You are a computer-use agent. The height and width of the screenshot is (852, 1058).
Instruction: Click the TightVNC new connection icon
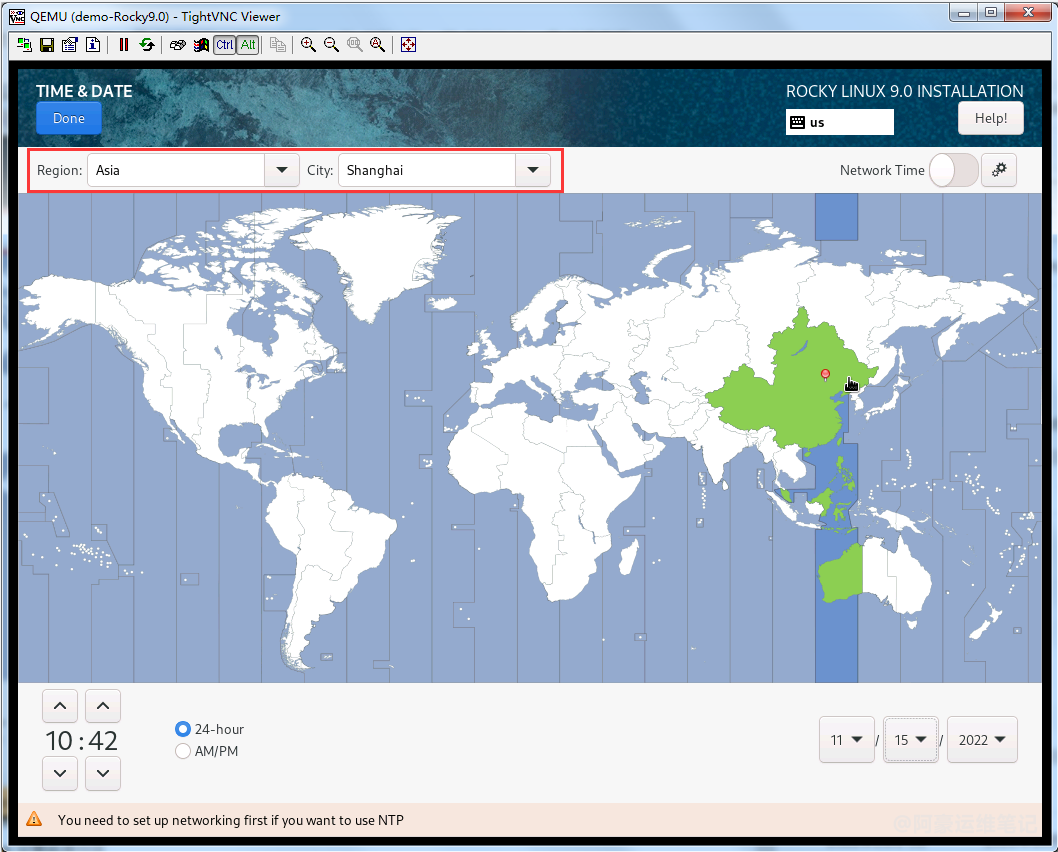tap(24, 45)
